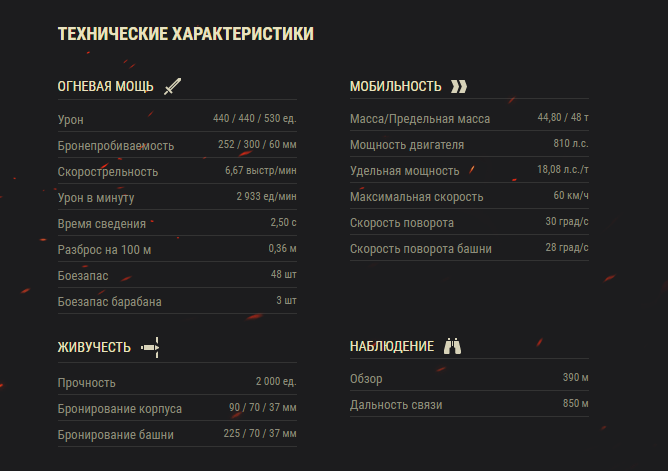
Task: Click the Бронепробиваемость value 252 / 300 / 60 мм
Action: click(257, 144)
